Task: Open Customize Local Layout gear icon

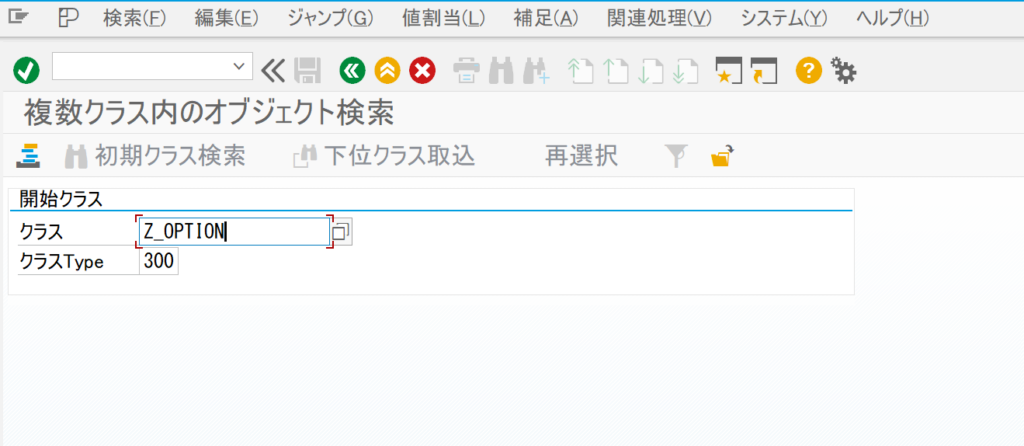Action: [x=843, y=70]
